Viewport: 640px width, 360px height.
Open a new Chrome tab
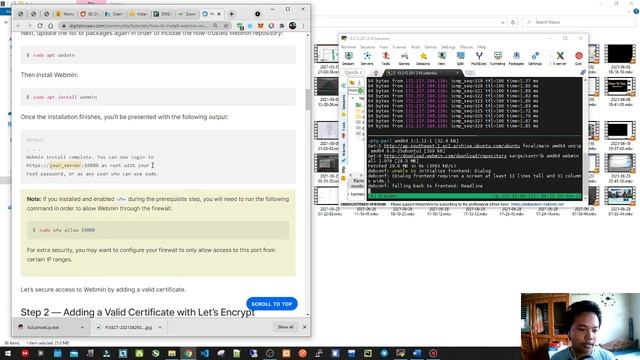pyautogui.click(x=231, y=14)
